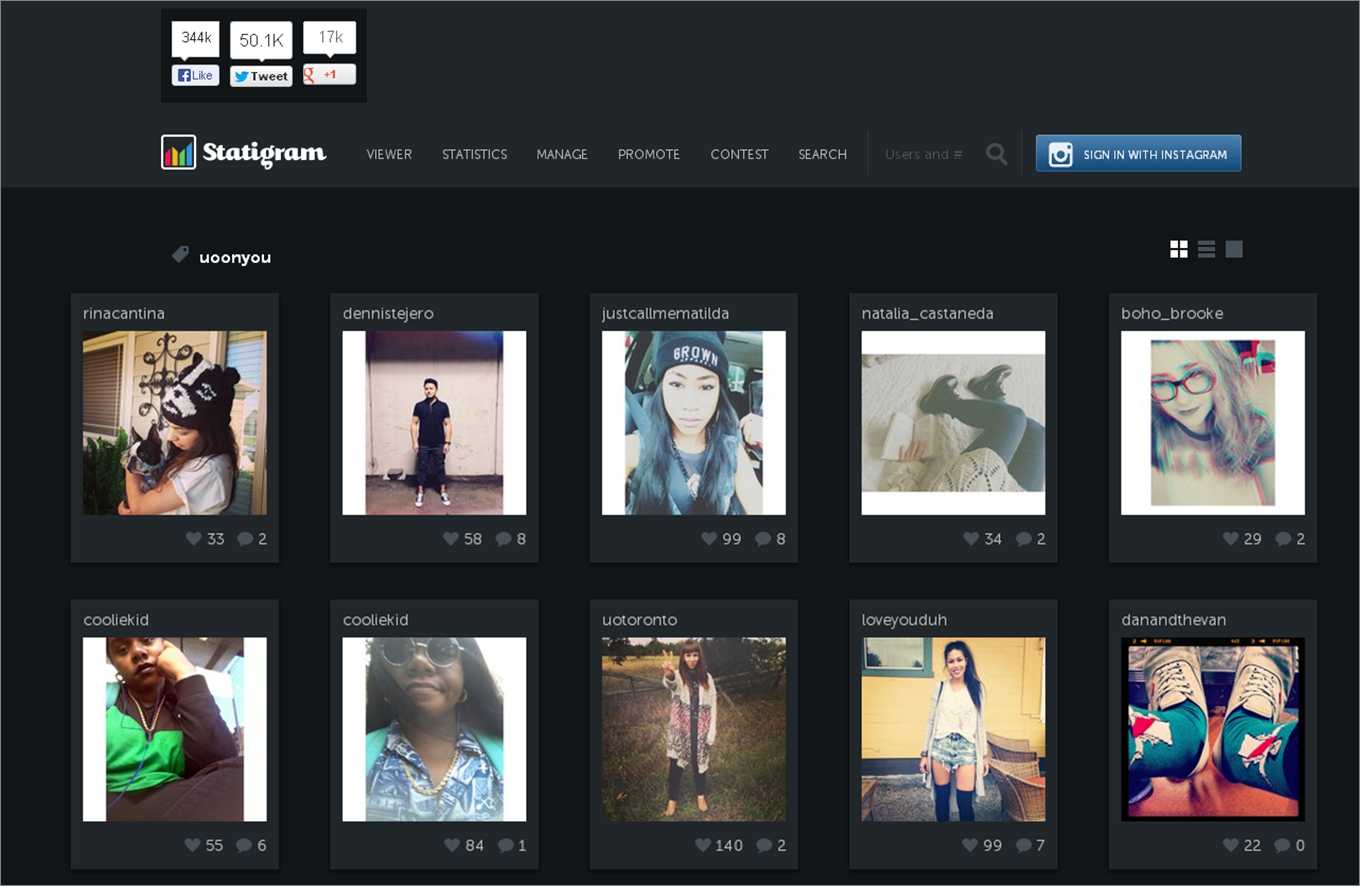
Task: Open the SEARCH menu item
Action: coord(822,154)
